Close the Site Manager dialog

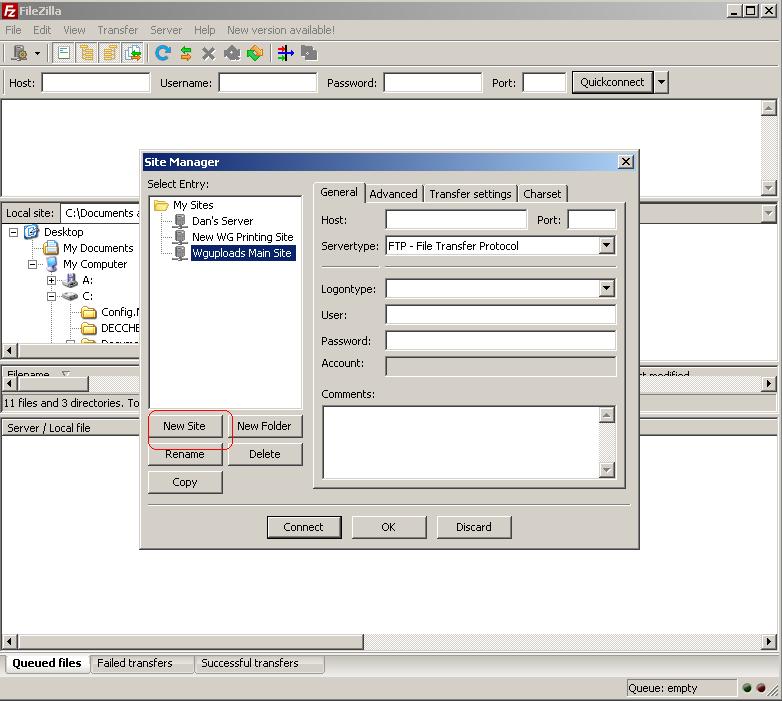[x=625, y=162]
